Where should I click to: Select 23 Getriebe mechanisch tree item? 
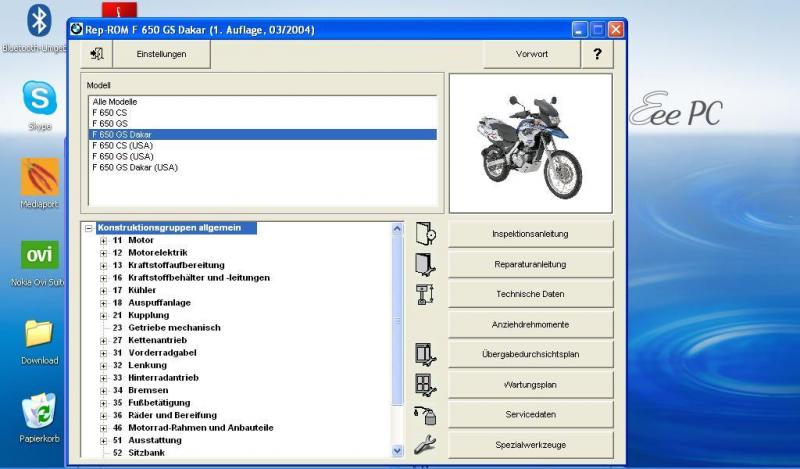coord(166,328)
